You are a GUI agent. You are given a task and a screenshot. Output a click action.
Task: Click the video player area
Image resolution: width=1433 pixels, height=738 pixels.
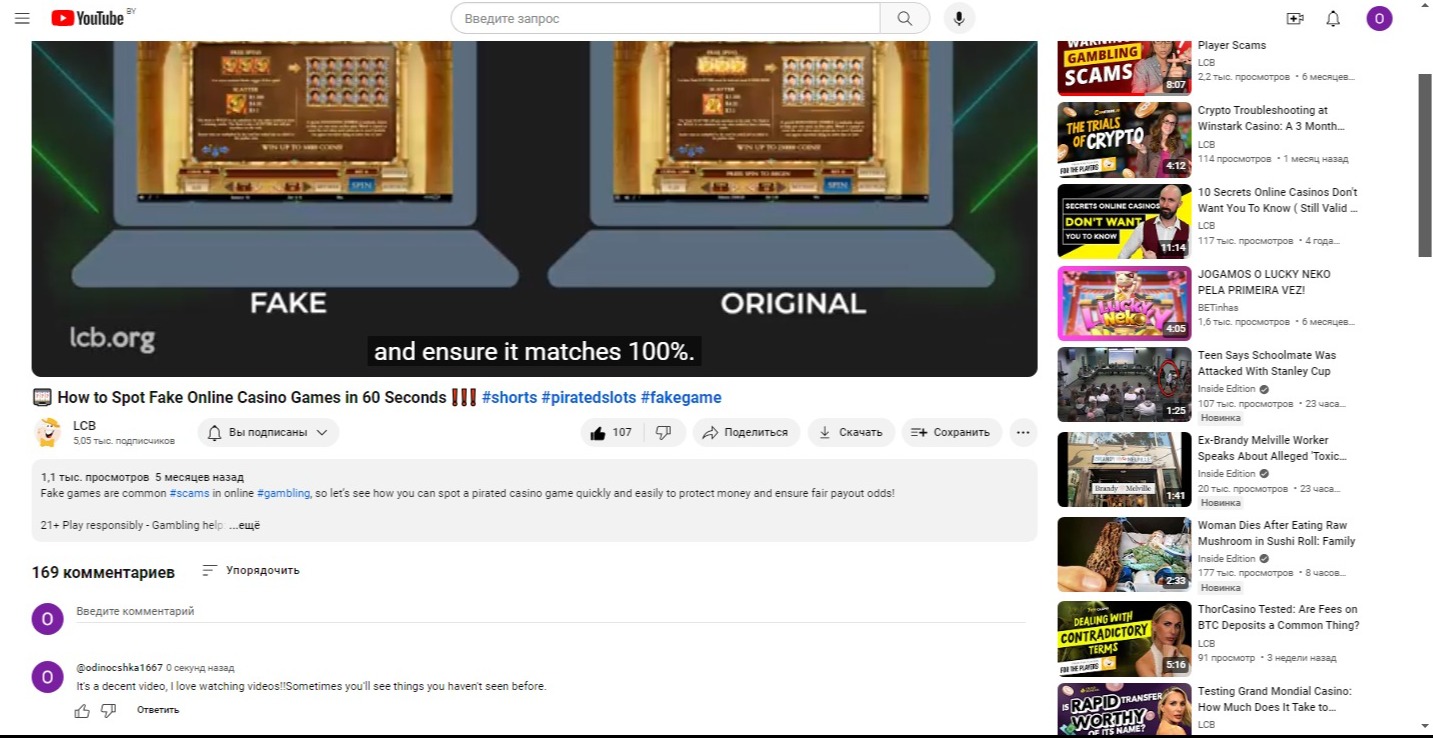[534, 208]
